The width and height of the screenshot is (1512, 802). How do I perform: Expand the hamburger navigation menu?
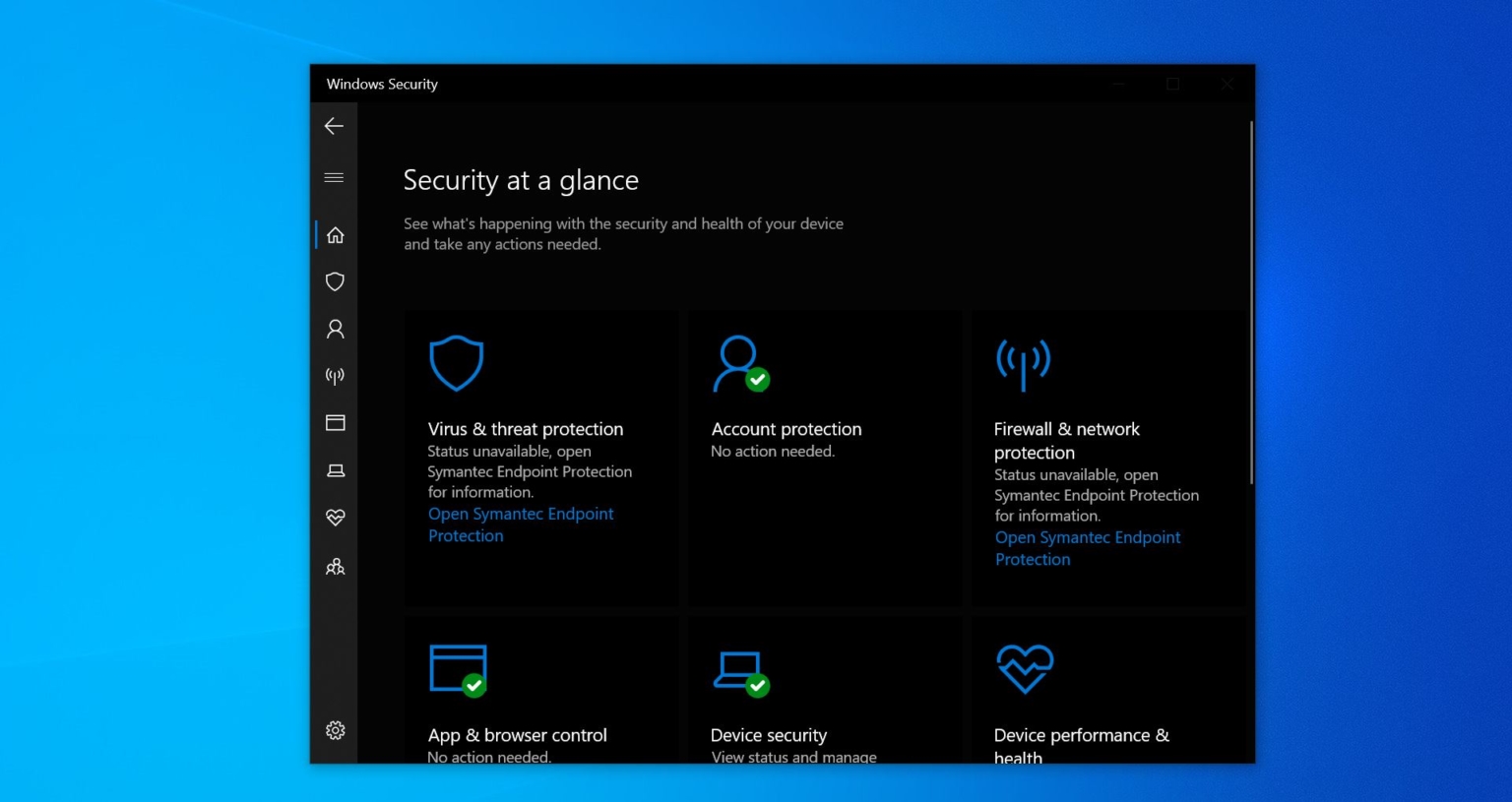click(334, 178)
